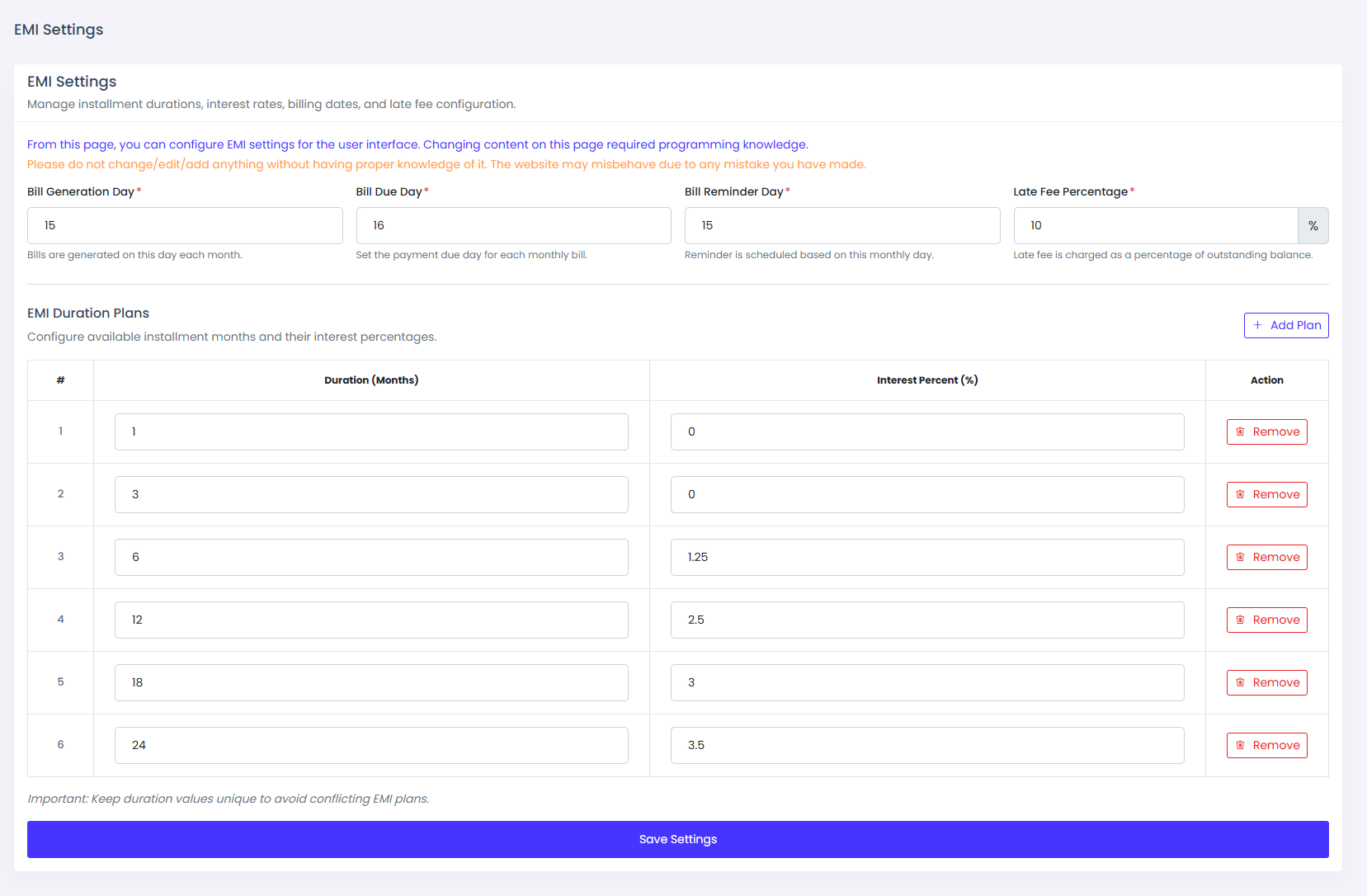1367x896 pixels.
Task: Click trash icon for the 12-month plan
Action: [1240, 620]
